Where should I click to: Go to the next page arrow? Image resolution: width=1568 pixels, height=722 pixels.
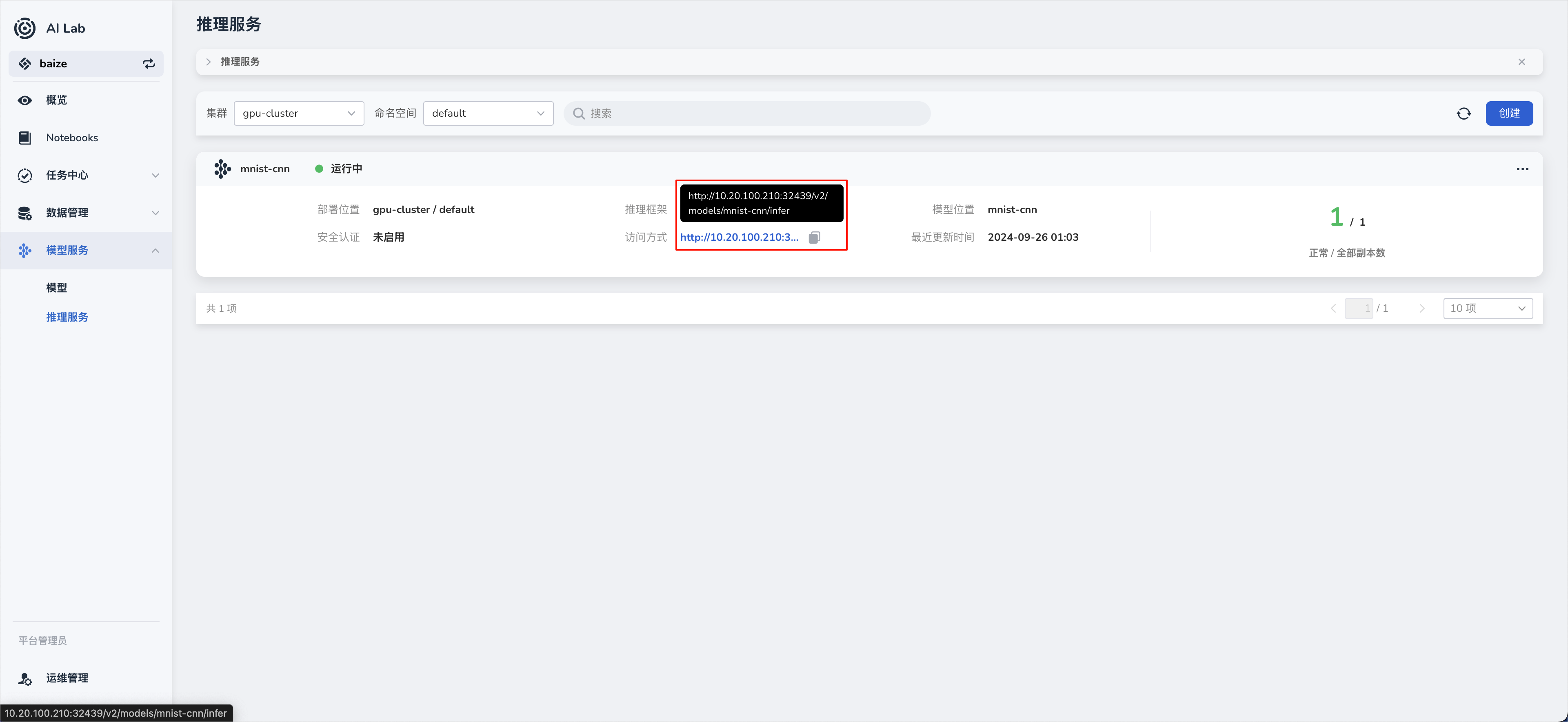tap(1422, 309)
